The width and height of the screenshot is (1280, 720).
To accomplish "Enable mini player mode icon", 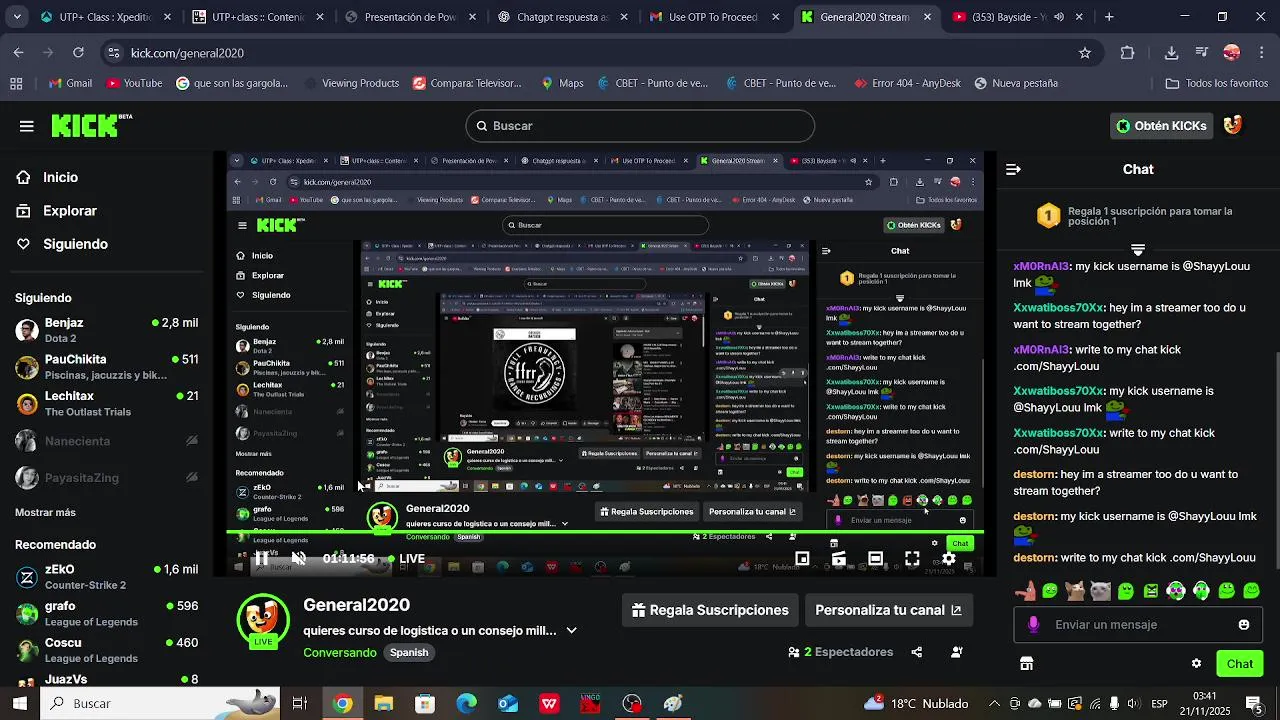I will 802,559.
